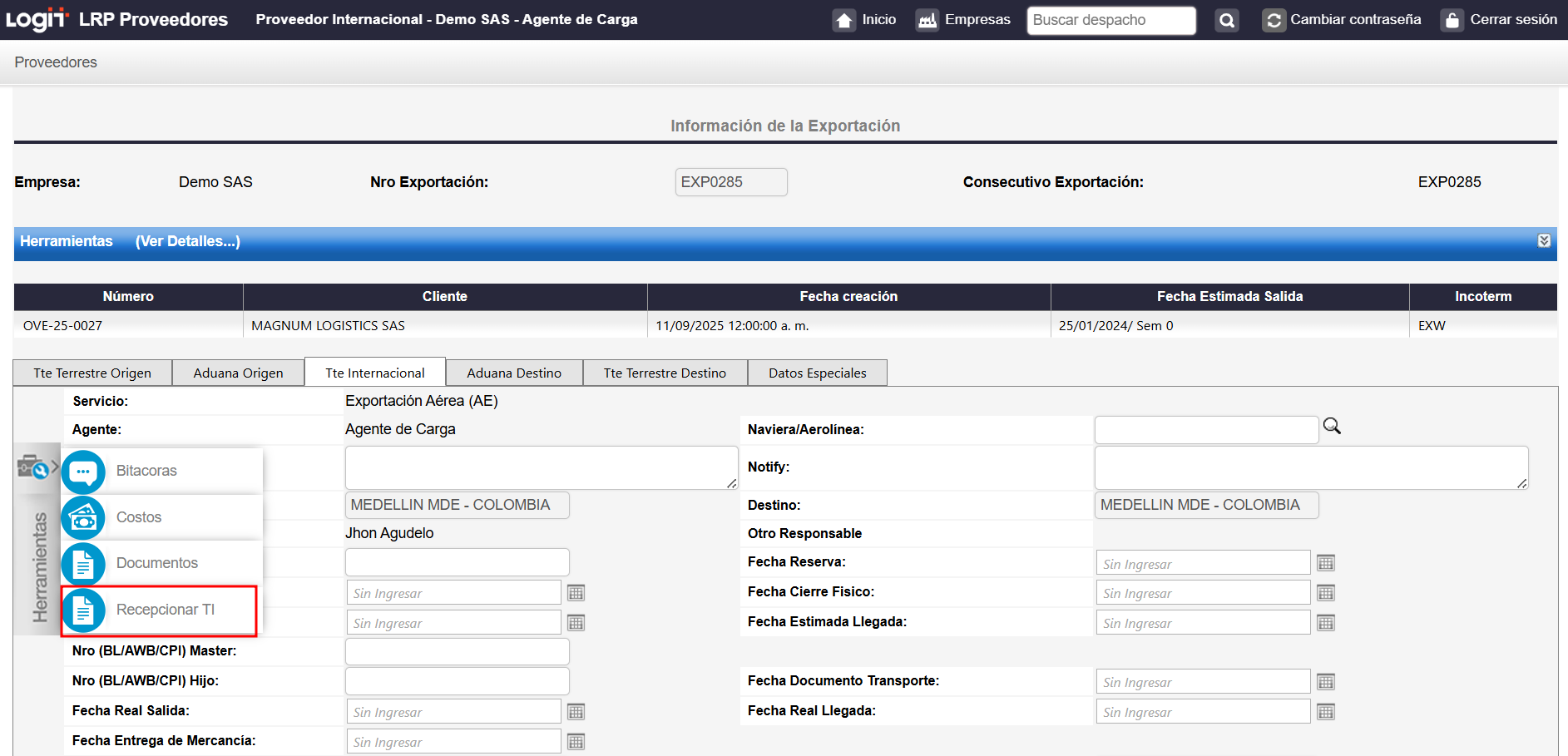Open the calendar picker for Fecha Reserva

click(x=1326, y=563)
